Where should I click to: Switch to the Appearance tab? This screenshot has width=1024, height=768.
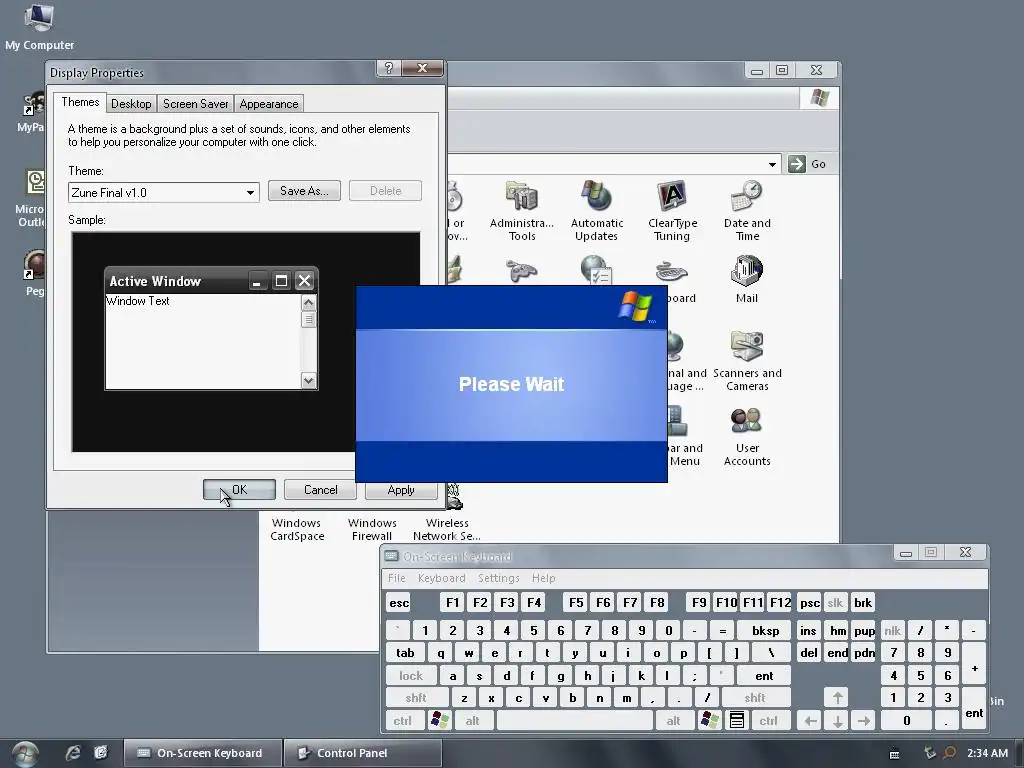tap(268, 104)
